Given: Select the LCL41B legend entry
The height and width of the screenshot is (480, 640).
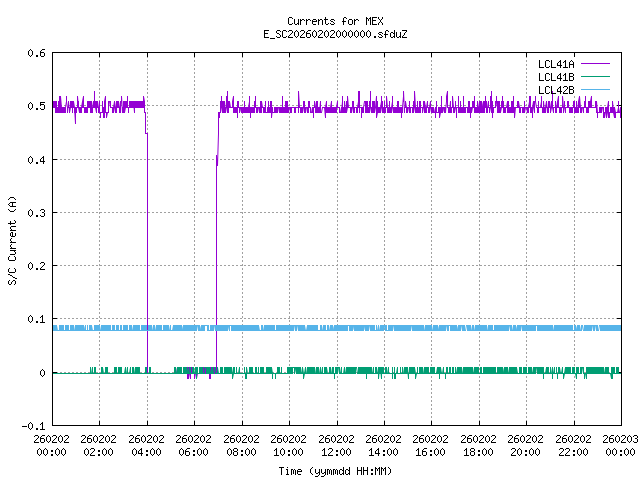Looking at the screenshot, I should coord(555,77).
